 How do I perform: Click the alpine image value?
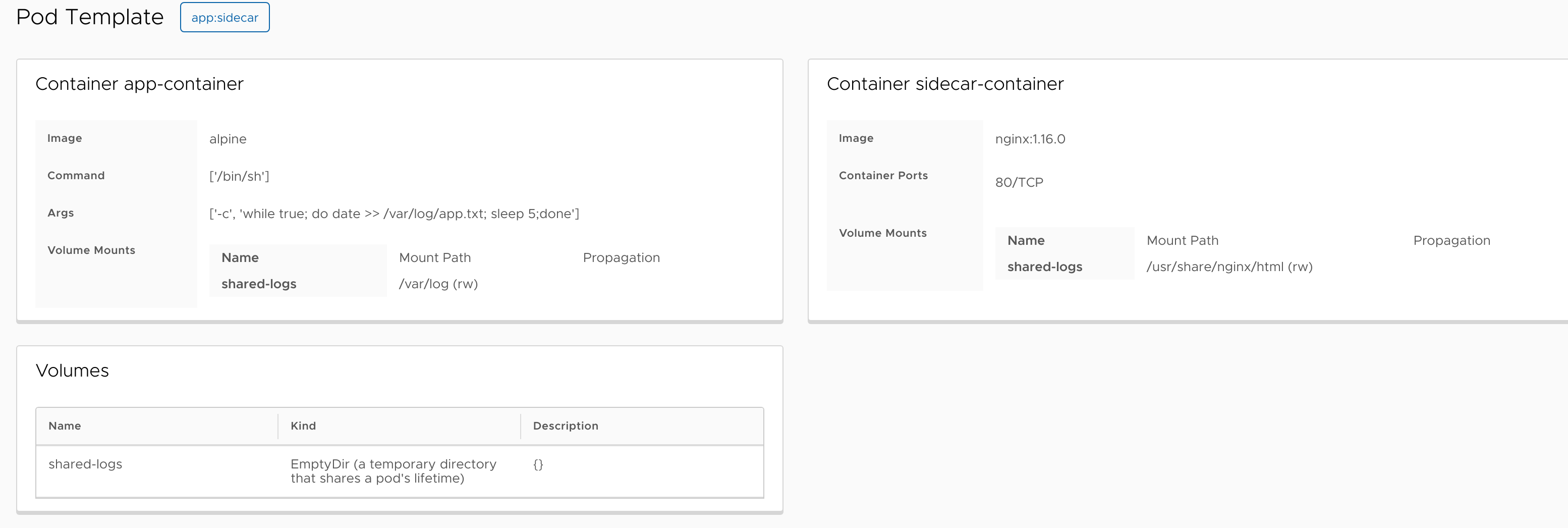228,139
